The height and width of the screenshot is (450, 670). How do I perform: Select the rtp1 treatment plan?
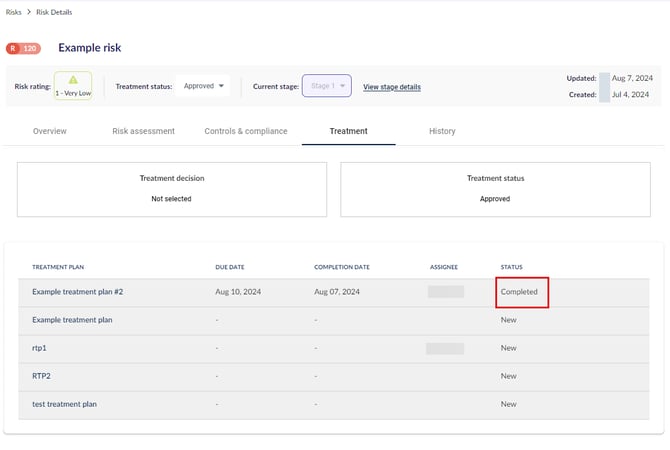coord(41,348)
